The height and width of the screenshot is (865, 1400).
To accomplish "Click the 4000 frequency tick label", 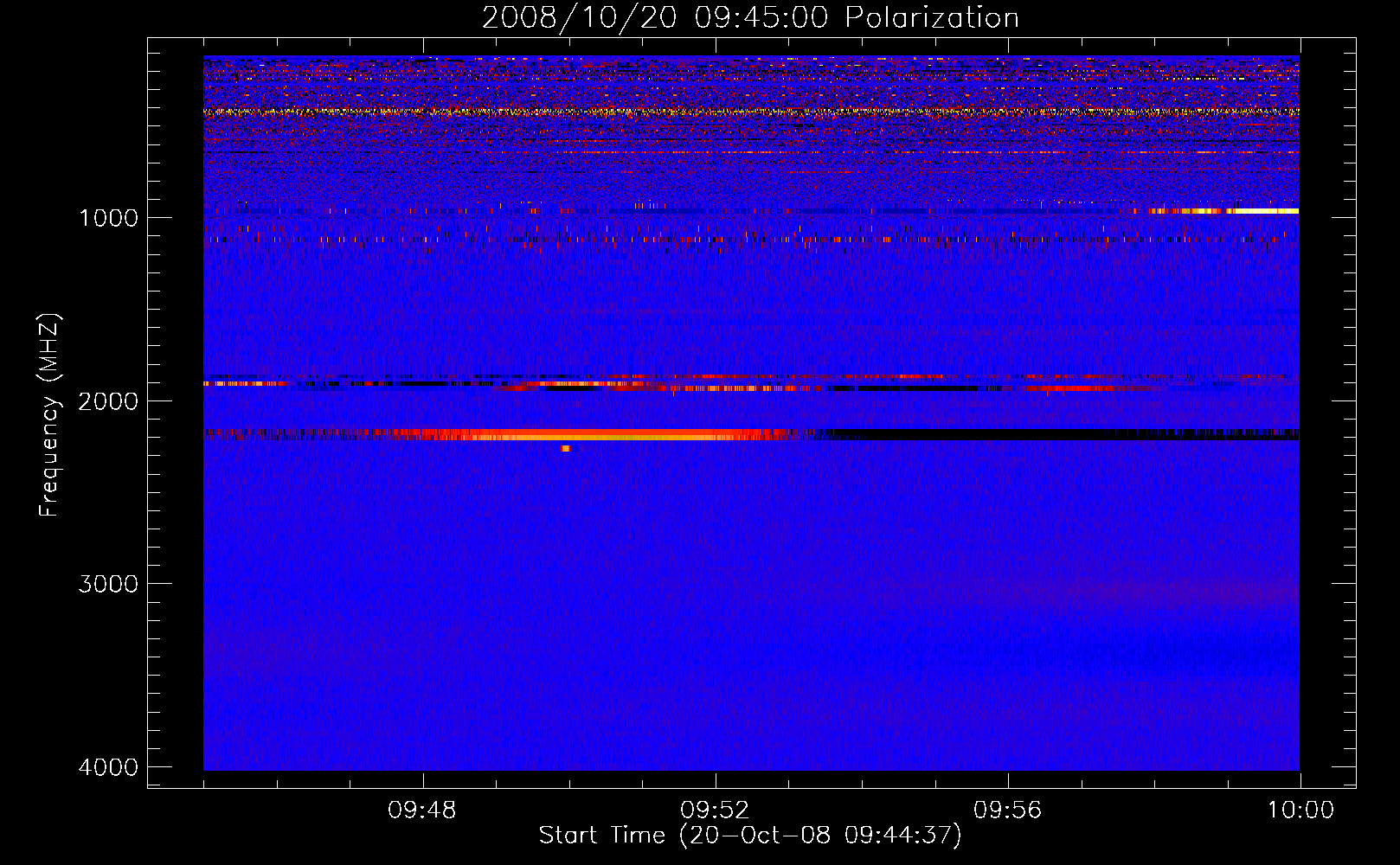I will [x=108, y=767].
